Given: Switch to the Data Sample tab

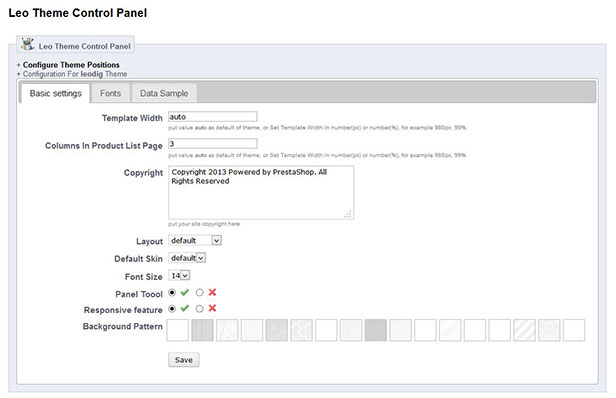Looking at the screenshot, I should pyautogui.click(x=164, y=94).
